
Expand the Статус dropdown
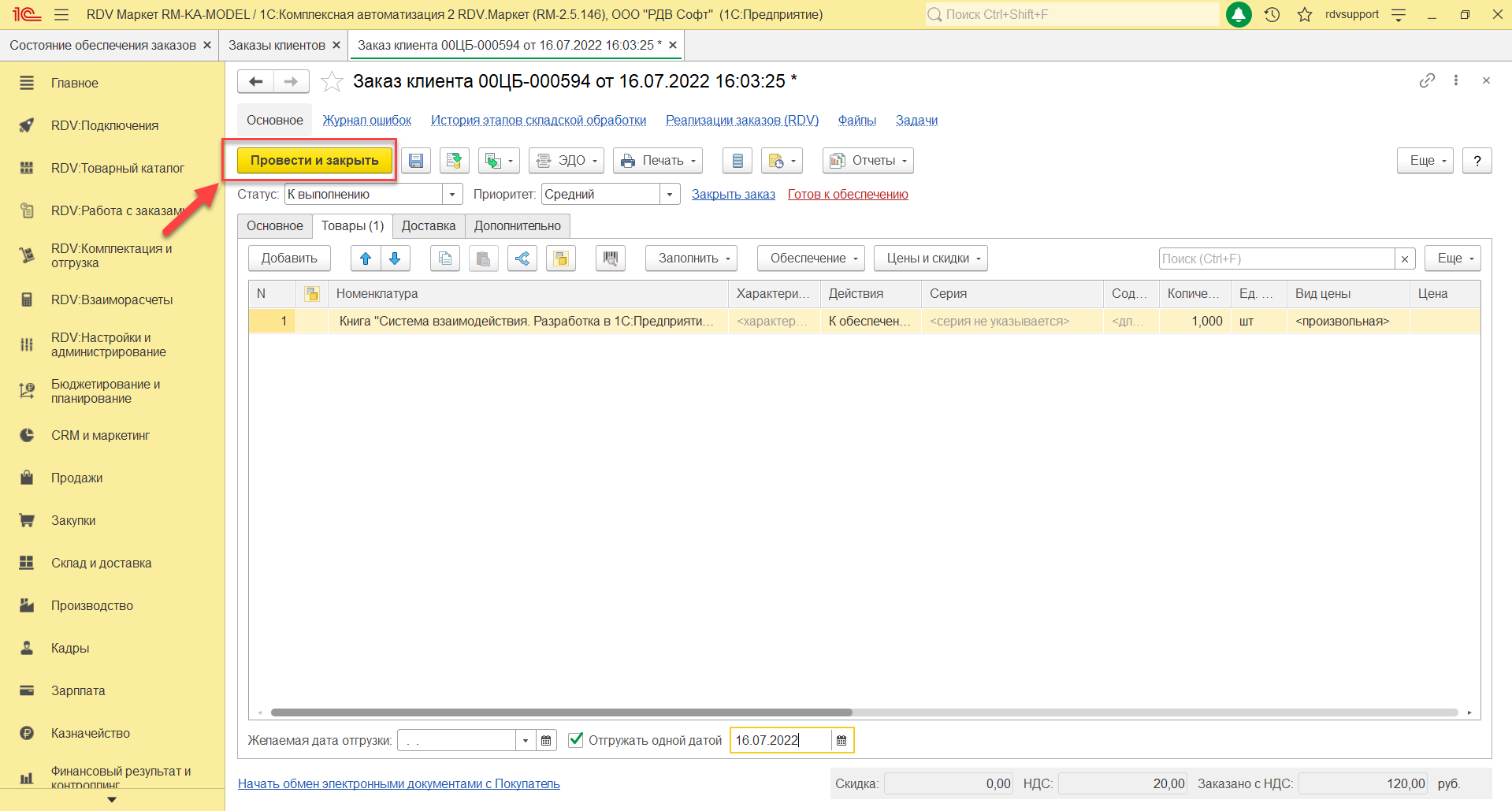452,195
